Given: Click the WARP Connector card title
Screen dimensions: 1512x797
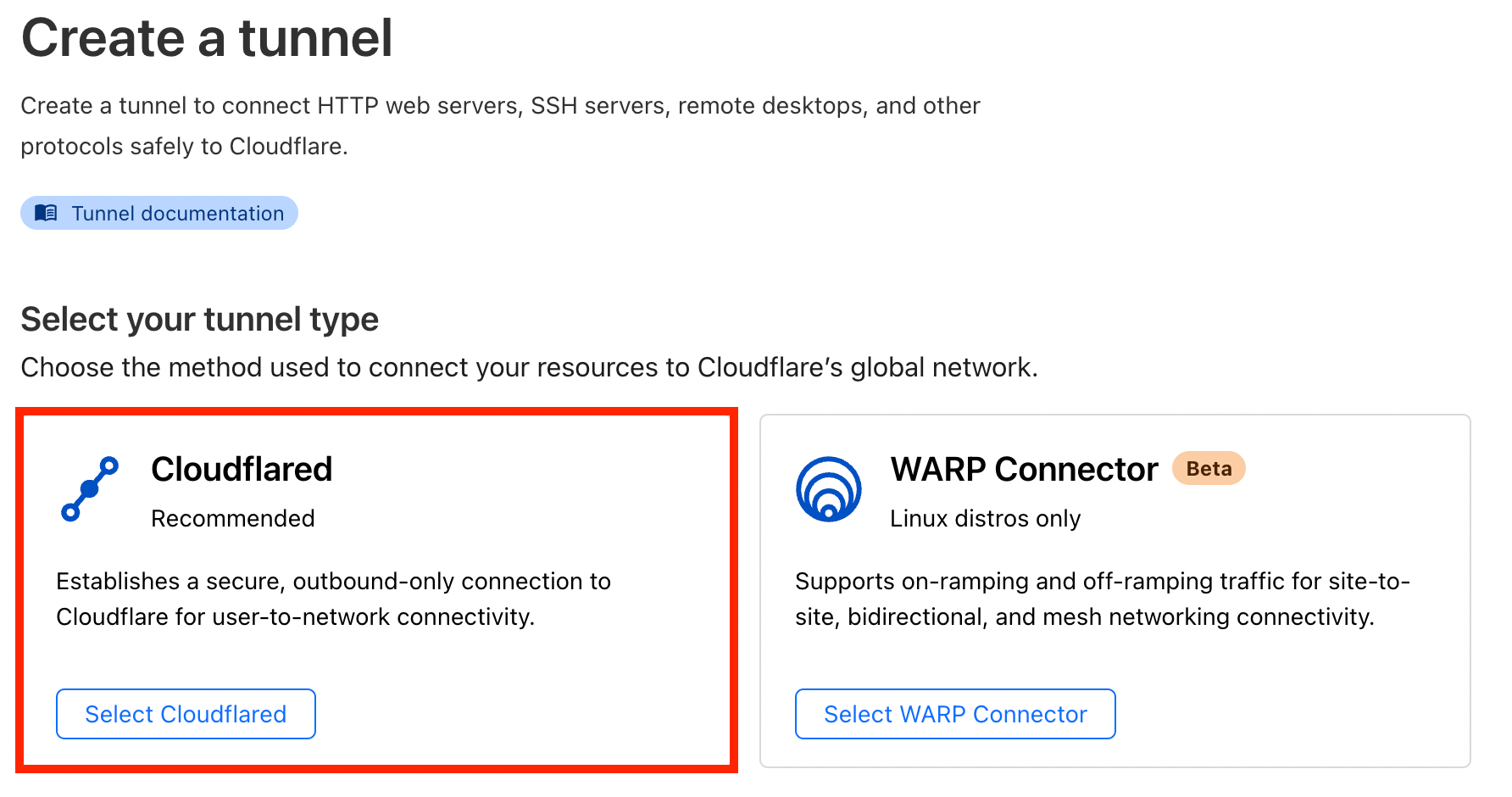Looking at the screenshot, I should click(x=1023, y=470).
